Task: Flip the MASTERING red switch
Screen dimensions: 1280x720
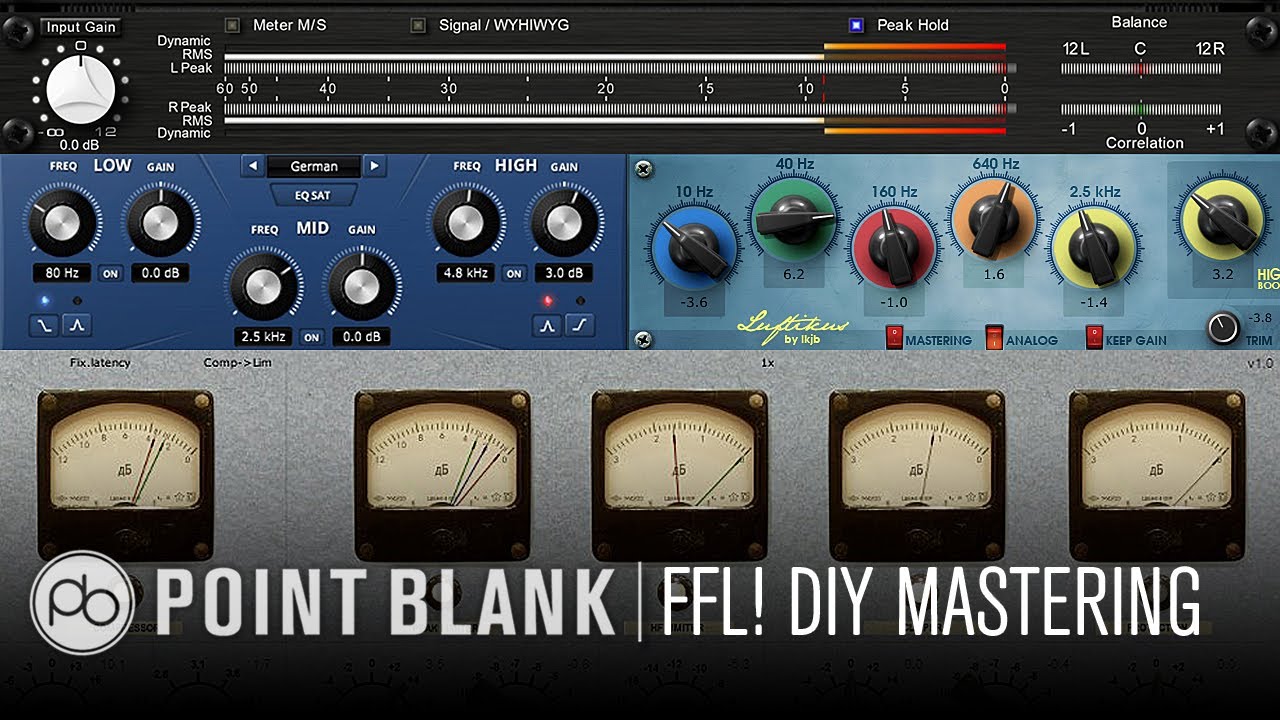Action: coord(894,338)
